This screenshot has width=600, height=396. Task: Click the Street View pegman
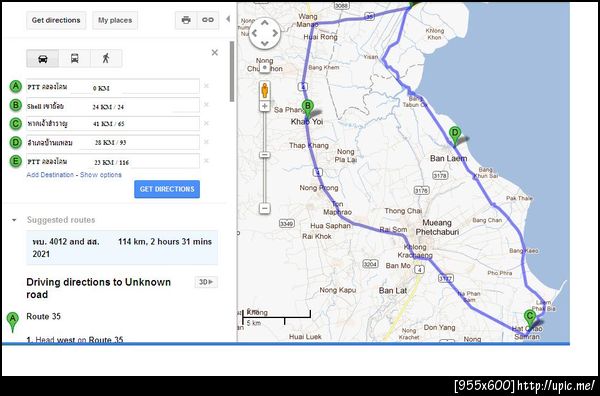[265, 91]
